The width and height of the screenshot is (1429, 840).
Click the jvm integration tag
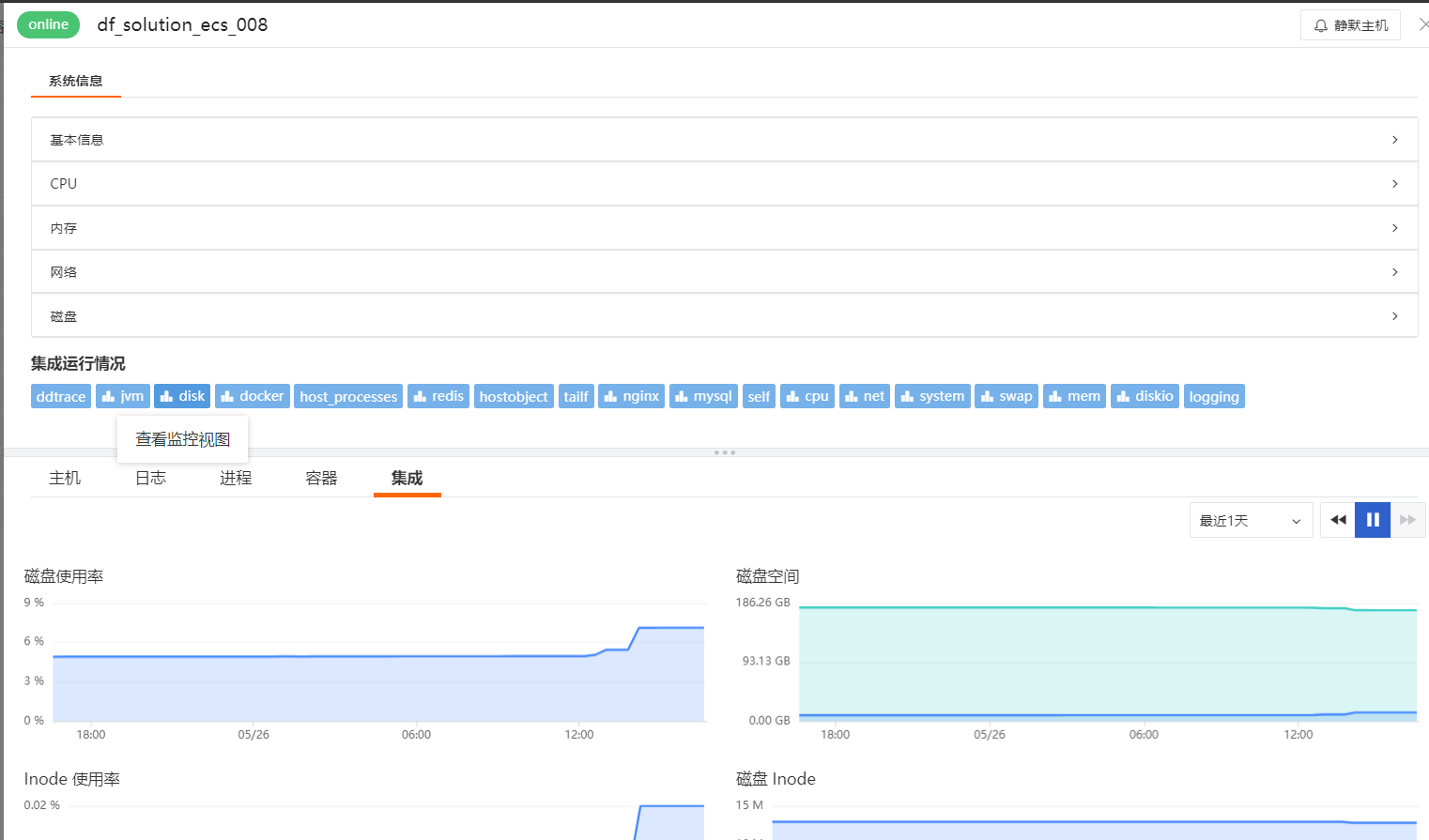click(x=123, y=396)
